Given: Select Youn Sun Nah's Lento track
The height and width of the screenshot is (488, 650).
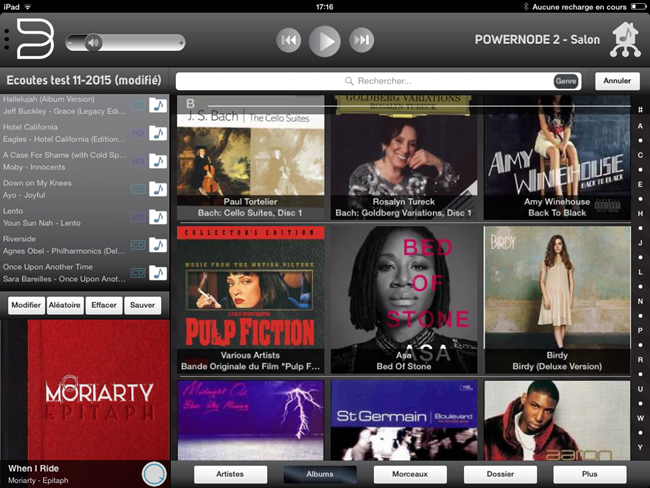Looking at the screenshot, I should 85,217.
